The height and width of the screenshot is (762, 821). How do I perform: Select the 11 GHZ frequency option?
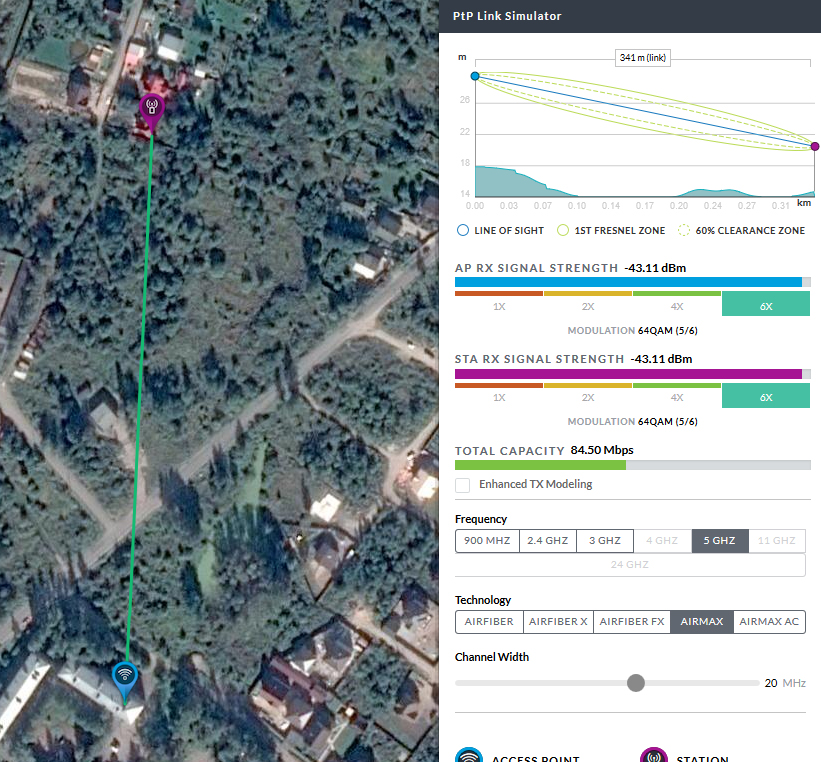click(776, 540)
